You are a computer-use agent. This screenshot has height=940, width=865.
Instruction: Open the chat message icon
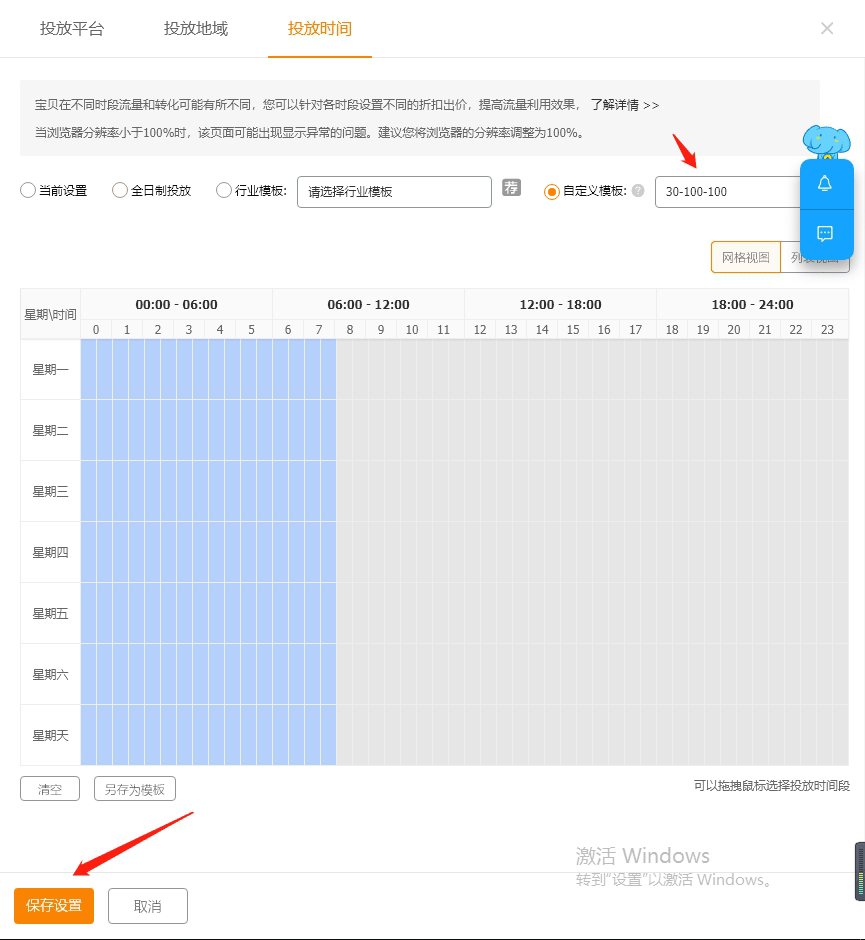[825, 234]
